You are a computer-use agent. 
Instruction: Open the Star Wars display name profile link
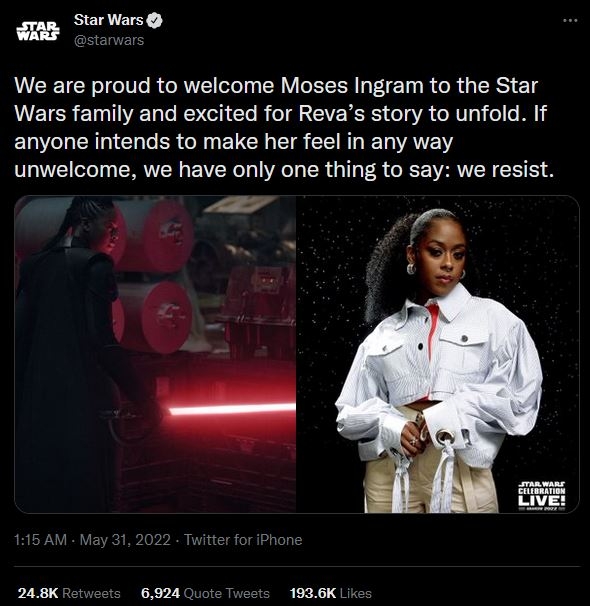[108, 20]
